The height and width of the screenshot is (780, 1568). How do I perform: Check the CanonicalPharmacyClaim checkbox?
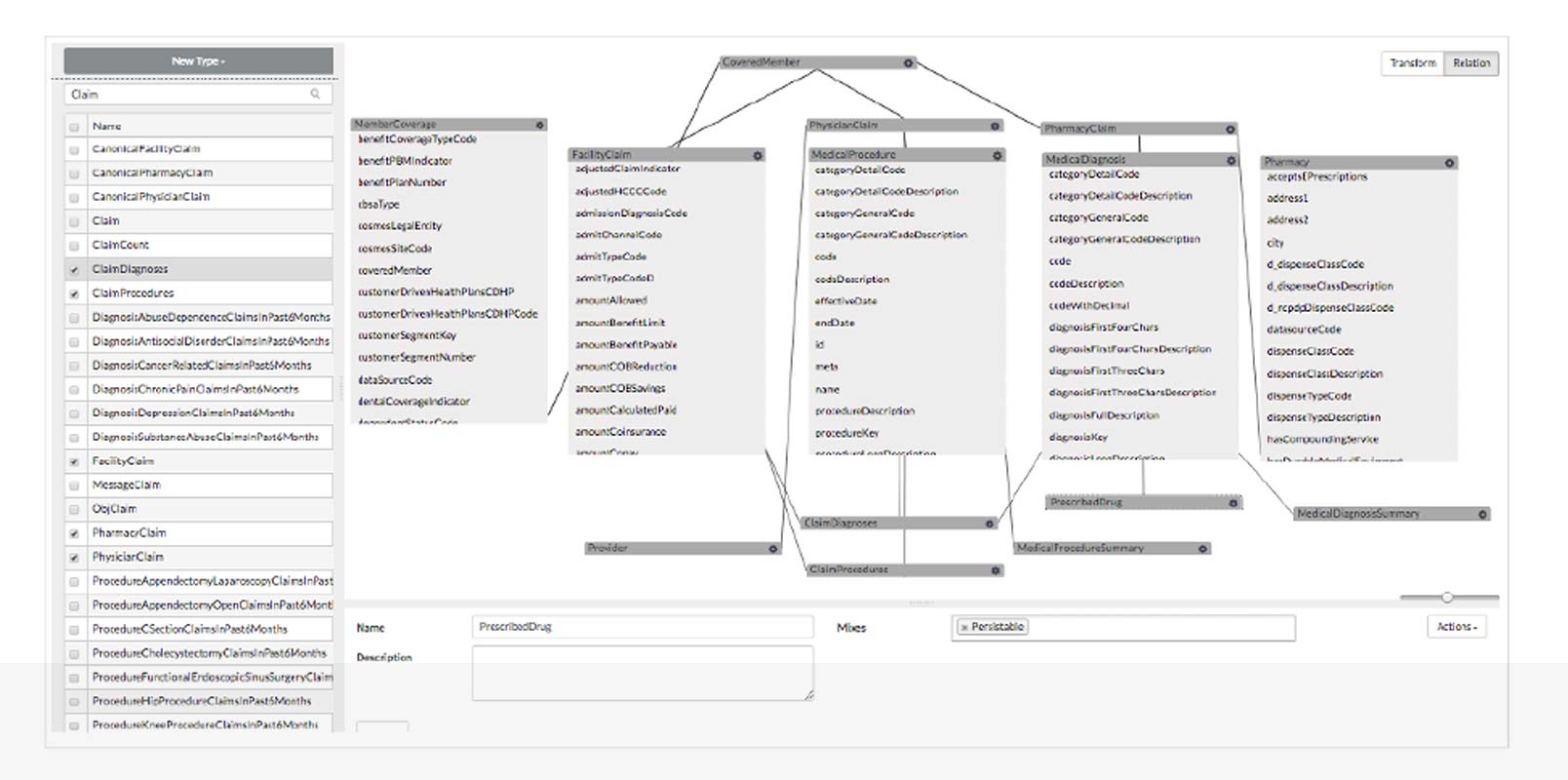coord(74,174)
